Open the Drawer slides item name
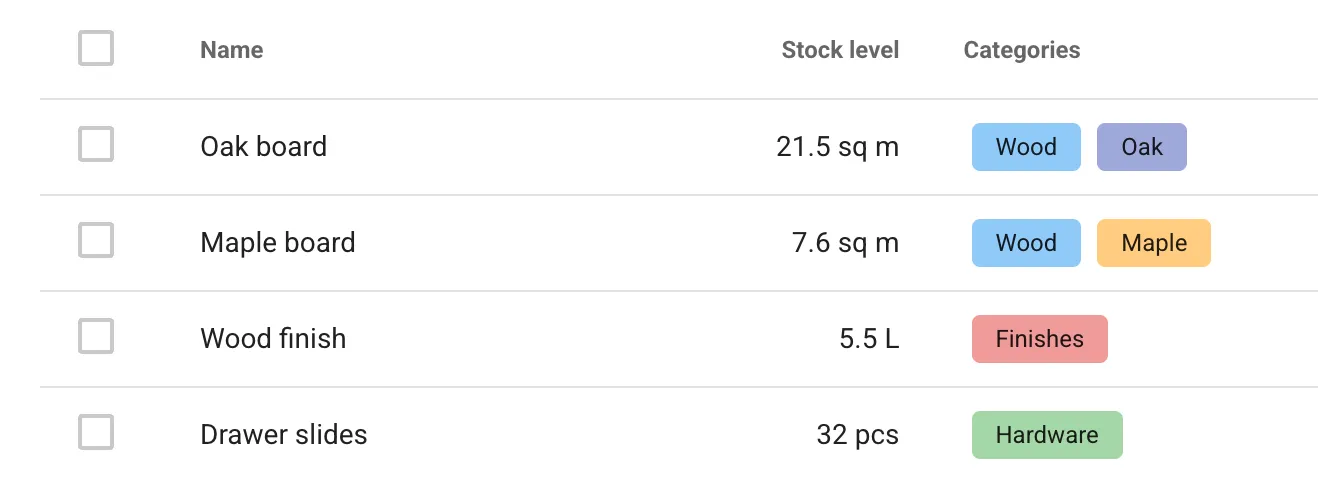Viewport: 1318px width, 482px height. 284,435
